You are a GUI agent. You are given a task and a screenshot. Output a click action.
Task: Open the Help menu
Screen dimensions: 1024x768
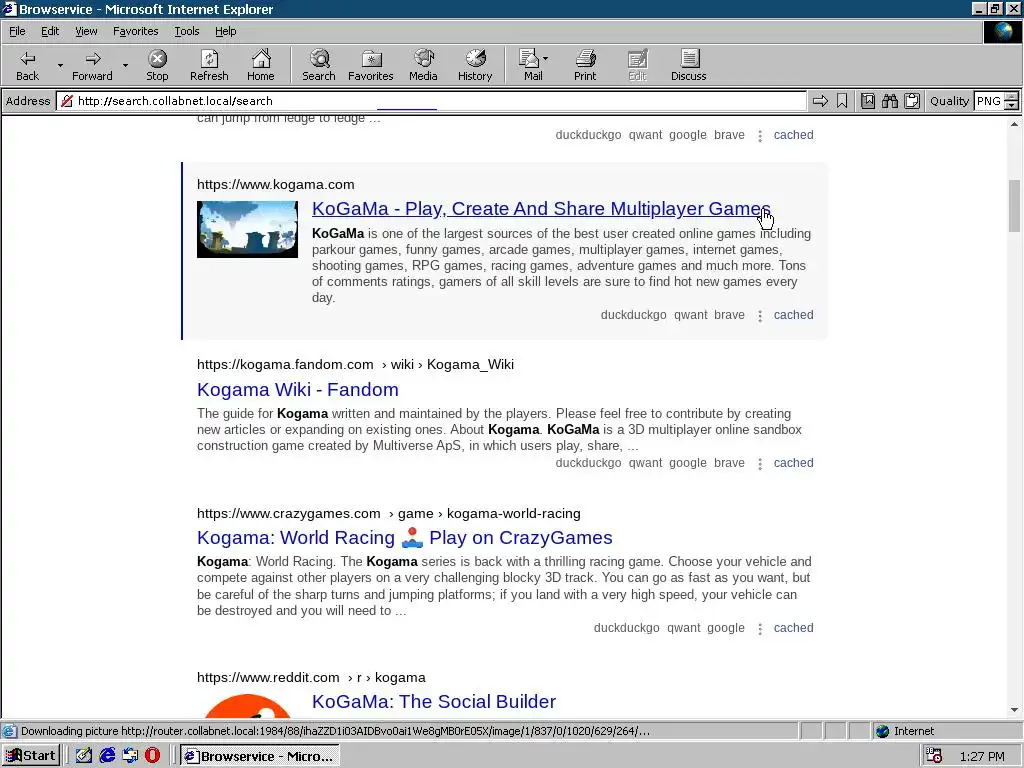point(225,31)
